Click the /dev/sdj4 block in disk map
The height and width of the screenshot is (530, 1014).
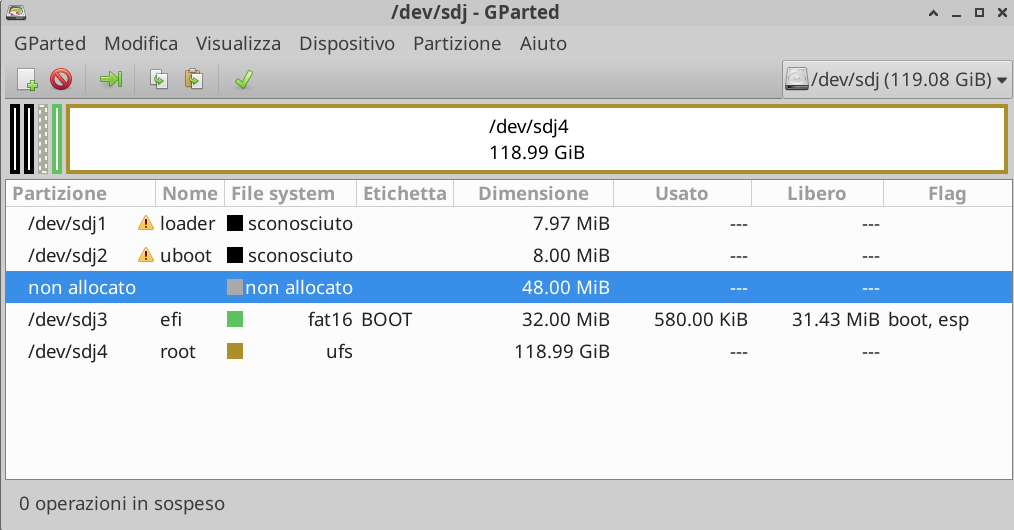(x=536, y=139)
